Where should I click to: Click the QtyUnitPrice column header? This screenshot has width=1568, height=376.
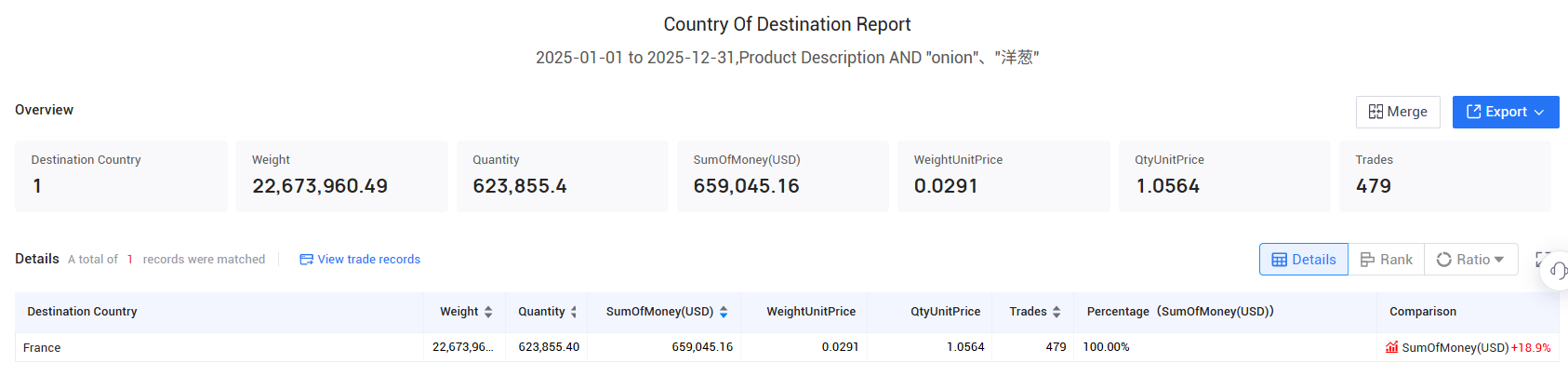[x=928, y=312]
